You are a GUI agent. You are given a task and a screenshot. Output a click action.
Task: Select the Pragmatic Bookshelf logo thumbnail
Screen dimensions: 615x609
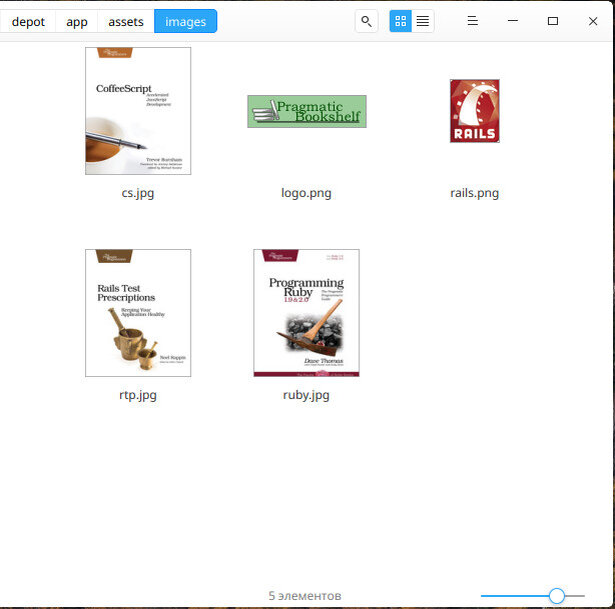(x=307, y=111)
